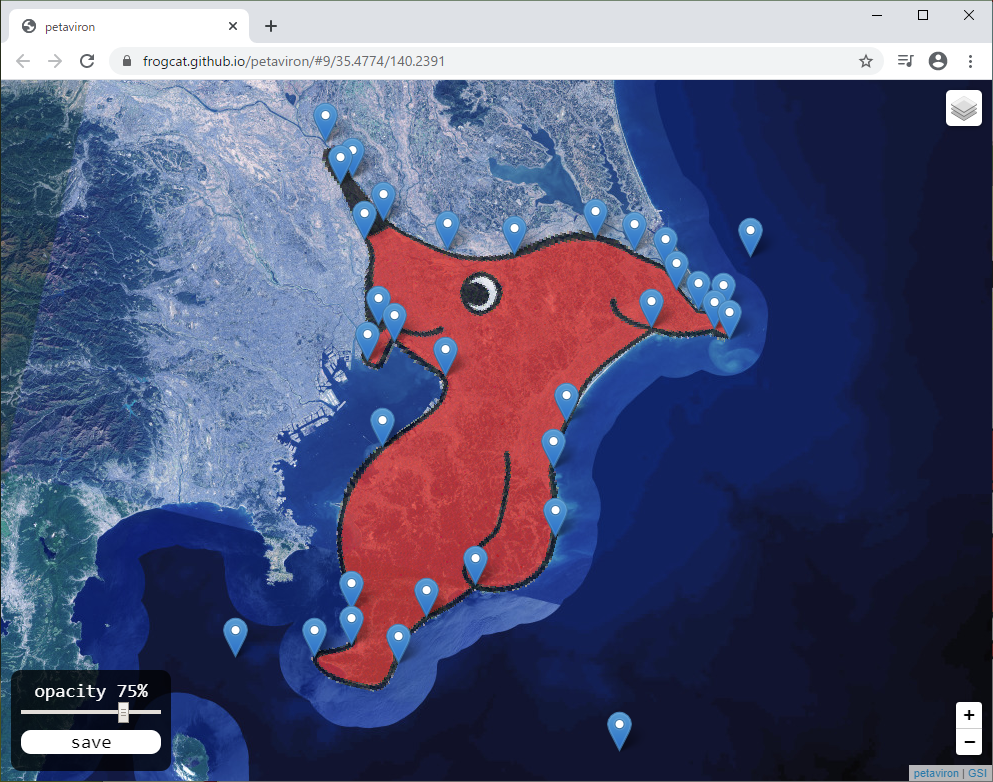Open the Chrome profile menu

point(938,61)
